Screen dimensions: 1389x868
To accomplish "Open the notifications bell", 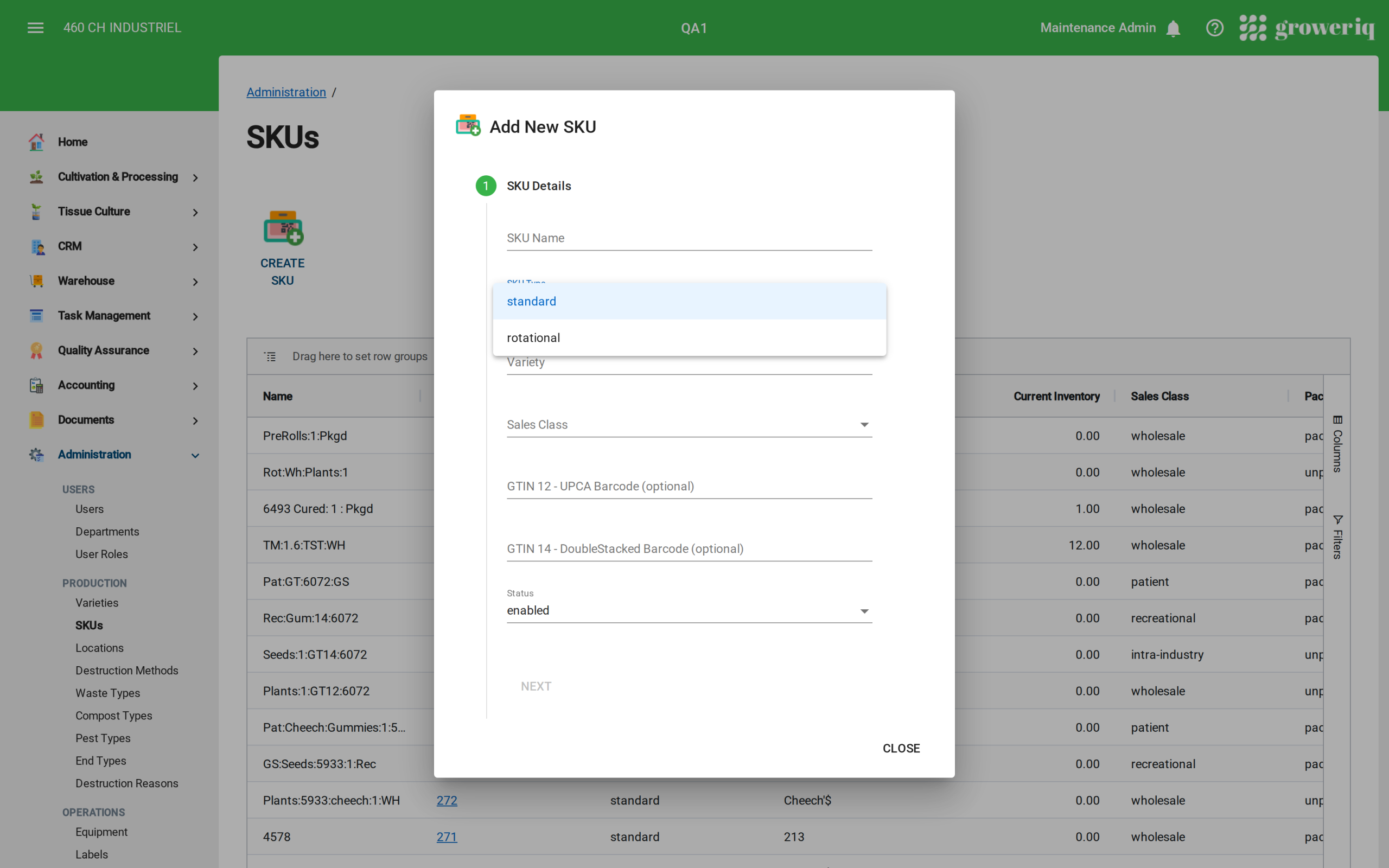I will coord(1173,28).
